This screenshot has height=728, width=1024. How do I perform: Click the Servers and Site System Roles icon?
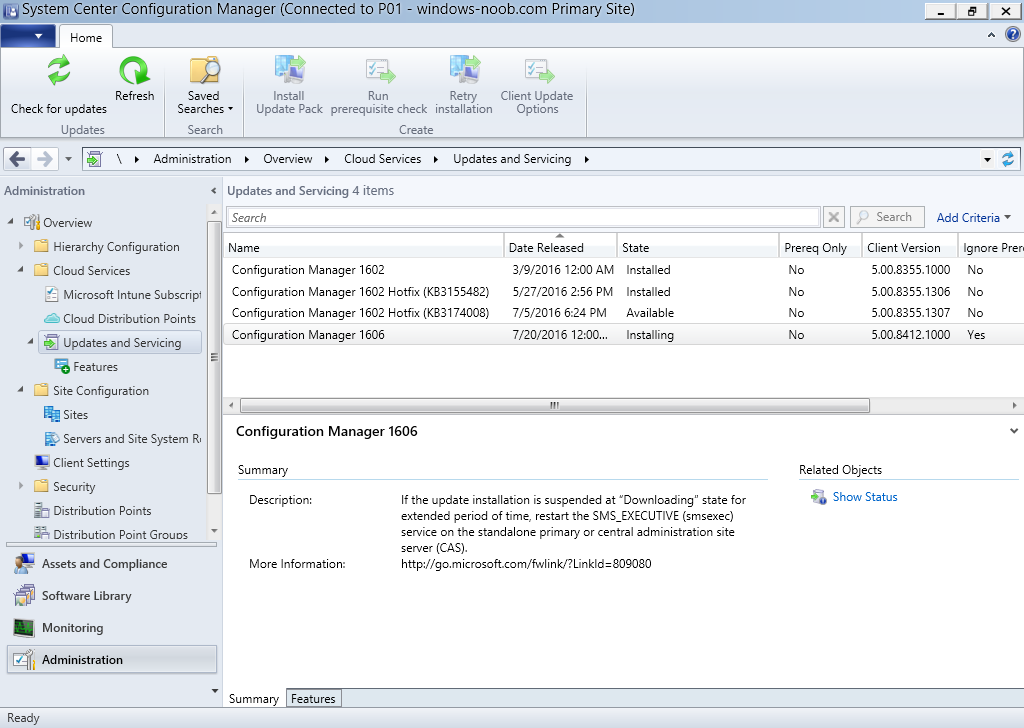52,438
